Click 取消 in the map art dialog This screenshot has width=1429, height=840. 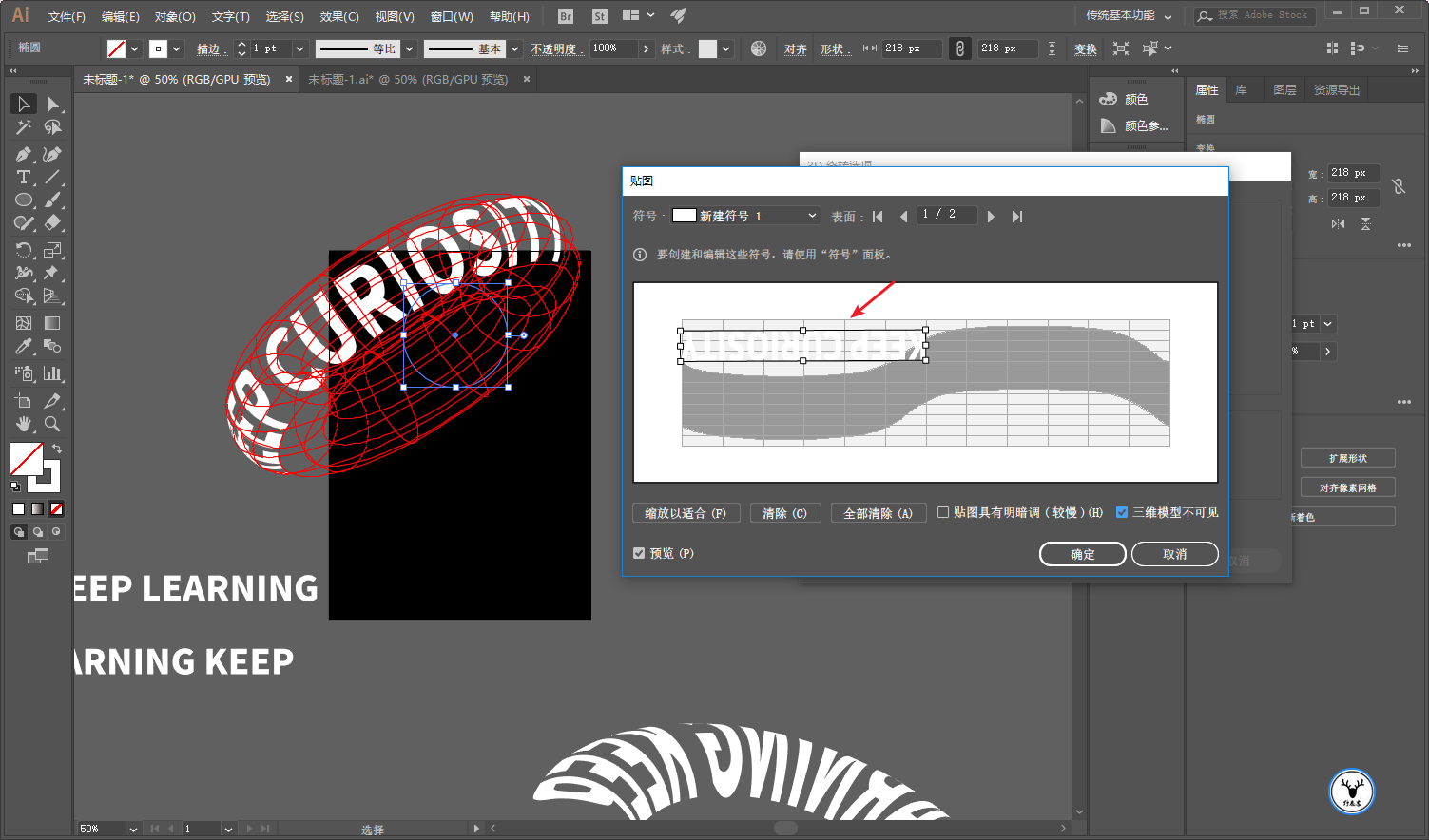(x=1175, y=554)
